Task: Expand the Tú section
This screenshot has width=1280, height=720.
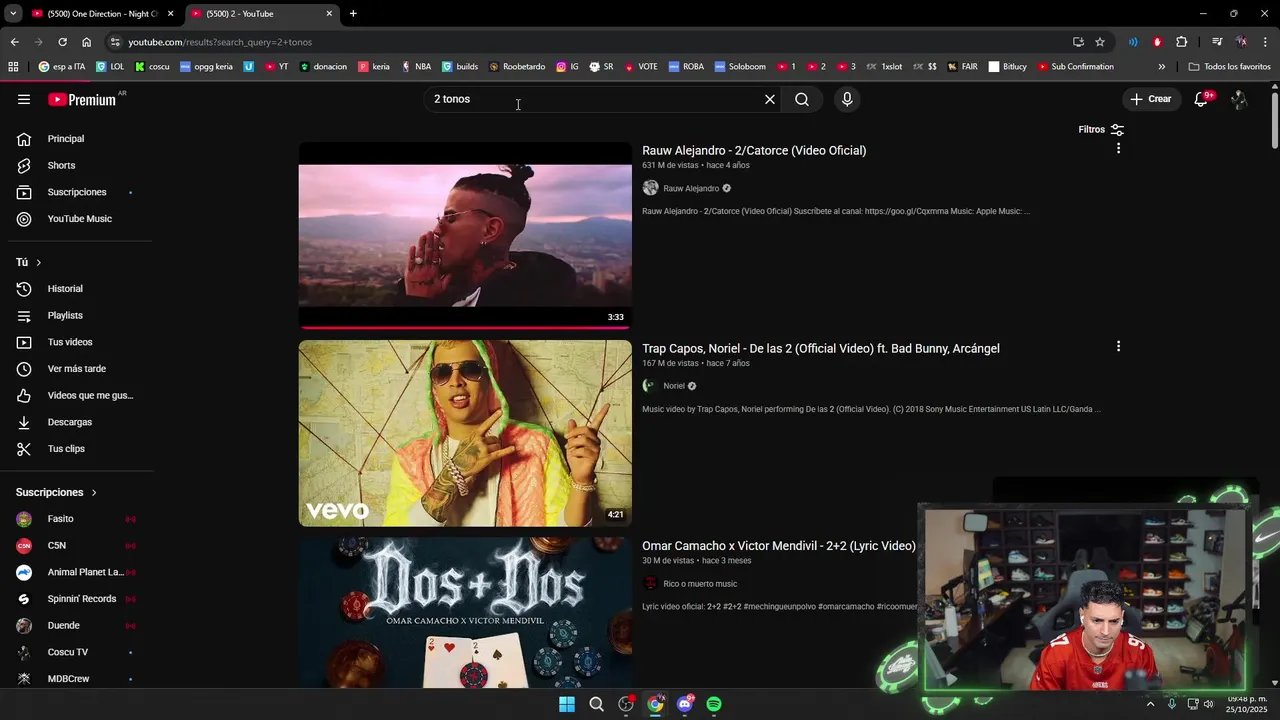Action: tap(28, 262)
